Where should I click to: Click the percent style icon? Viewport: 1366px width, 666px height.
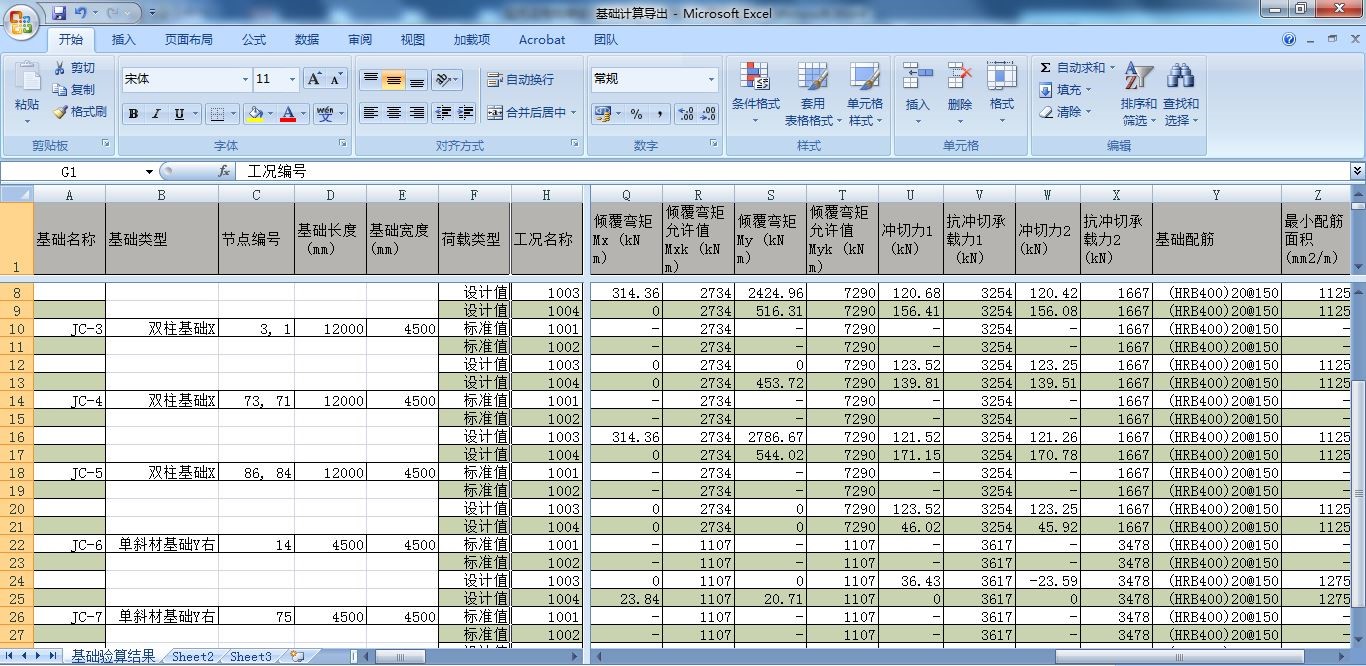[636, 114]
